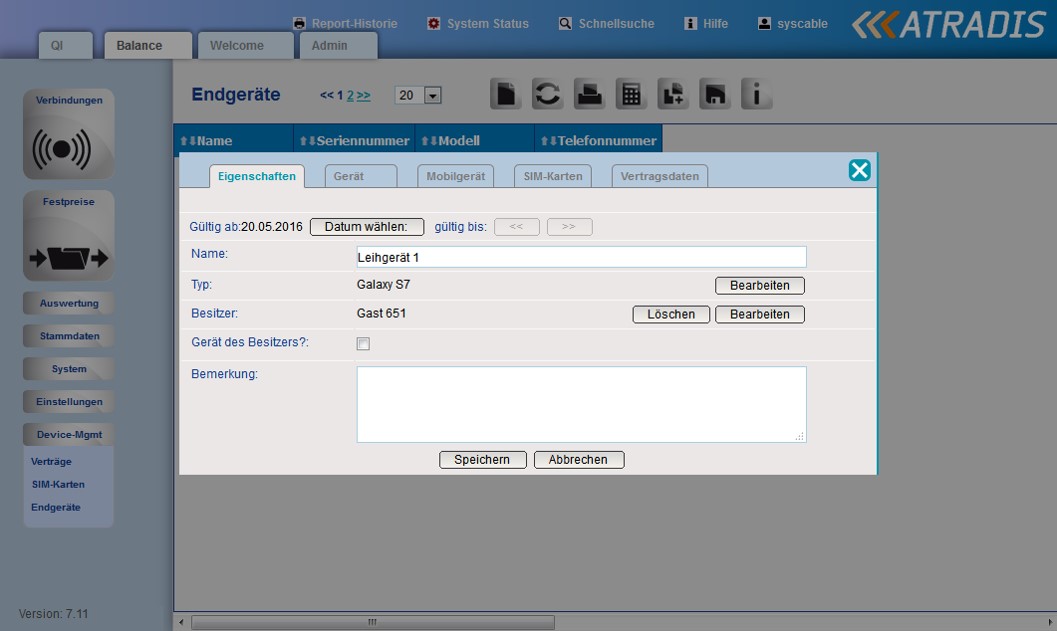Open the Endgeräte link in sidebar
This screenshot has height=631, width=1057.
[x=56, y=507]
